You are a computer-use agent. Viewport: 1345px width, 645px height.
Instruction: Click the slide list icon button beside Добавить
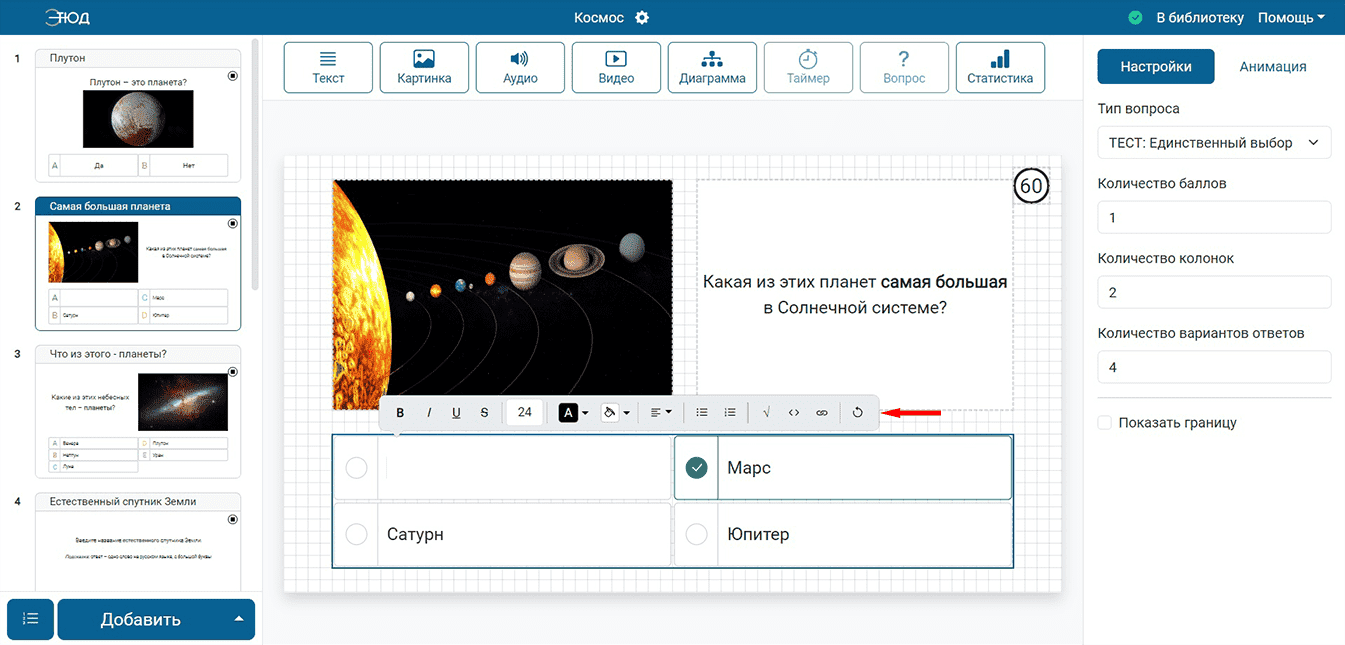(x=31, y=619)
